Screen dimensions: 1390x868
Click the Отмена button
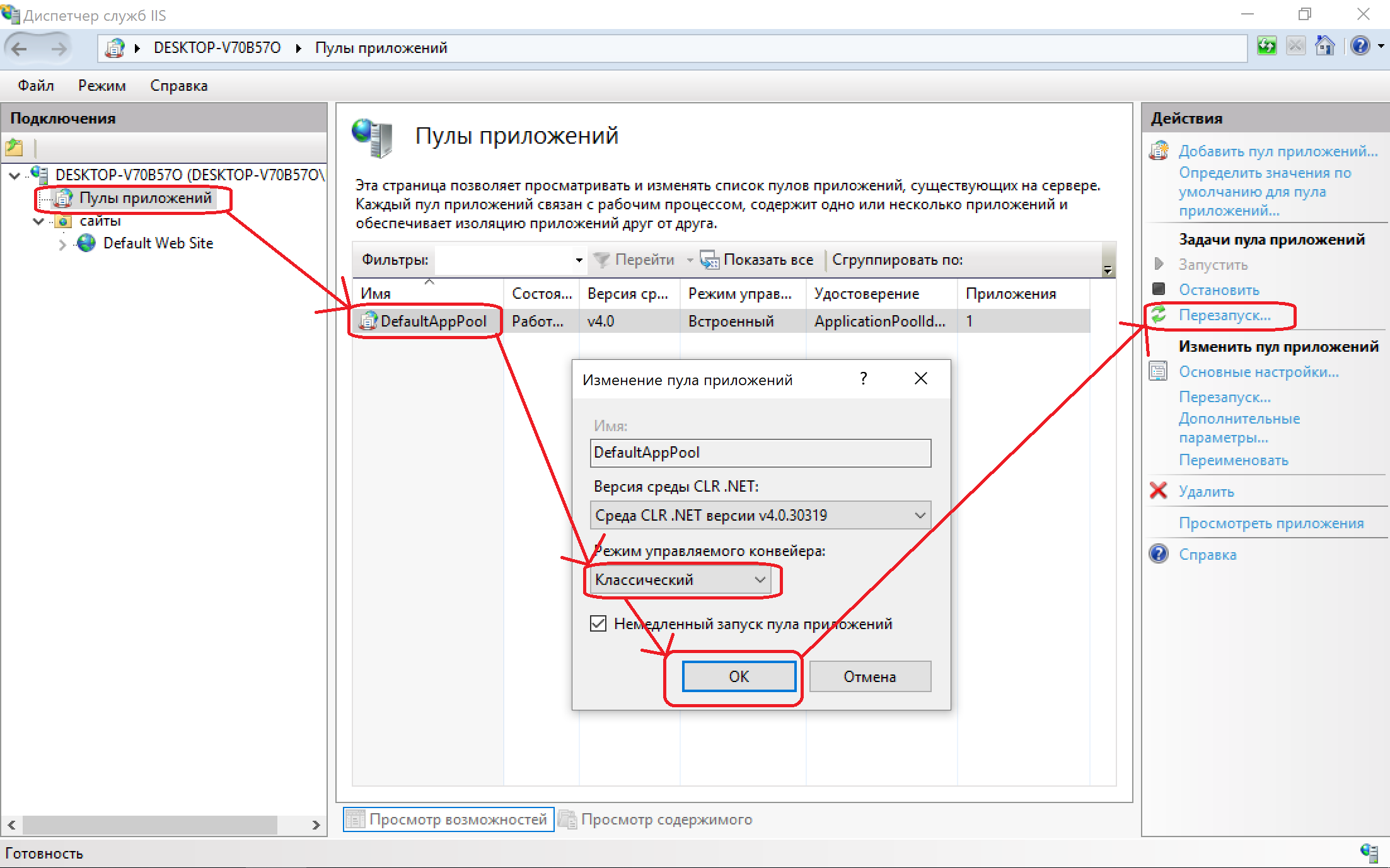pos(870,676)
